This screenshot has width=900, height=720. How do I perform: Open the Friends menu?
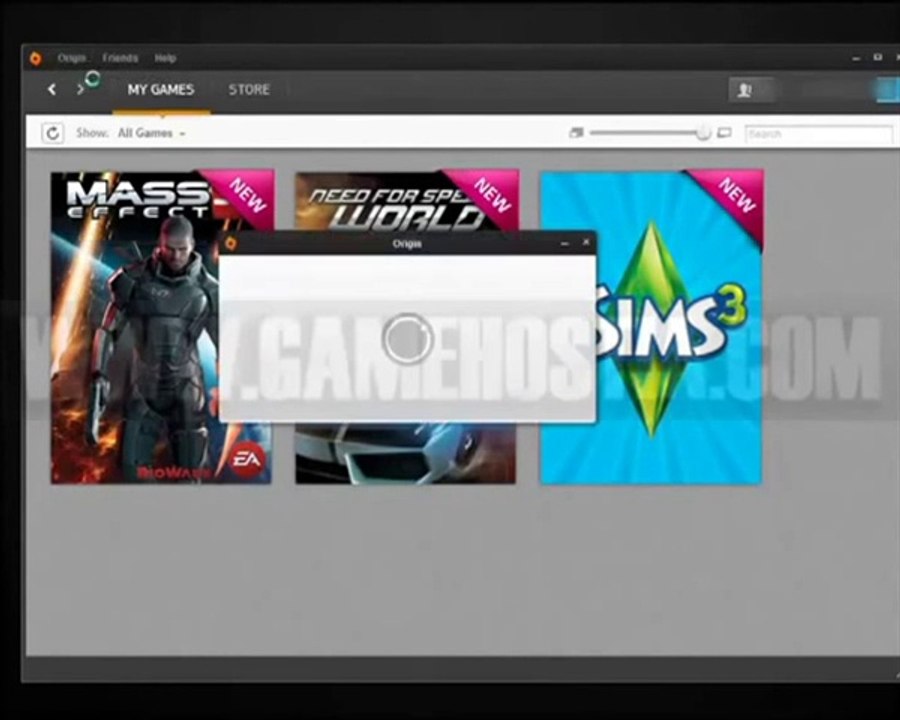(x=120, y=58)
